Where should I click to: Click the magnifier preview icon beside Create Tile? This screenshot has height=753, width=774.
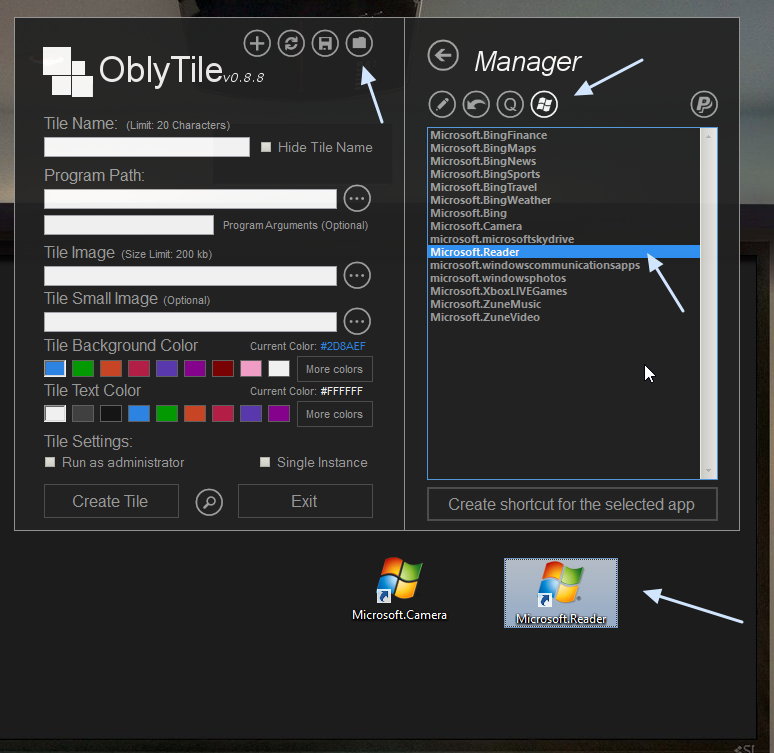pos(209,502)
